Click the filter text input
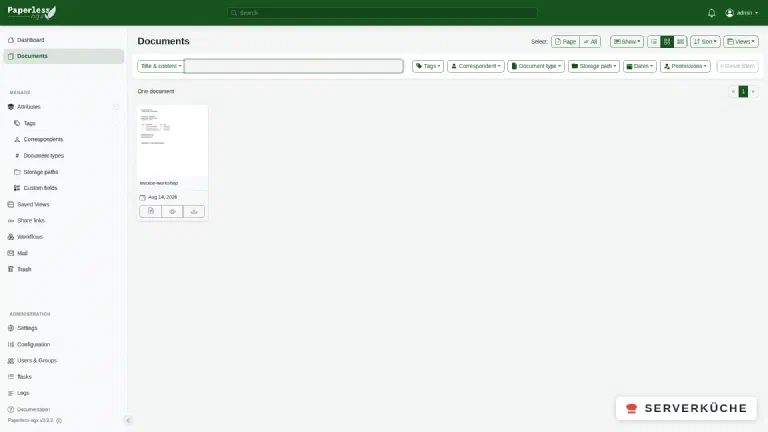Viewport: 768px width, 432px height. 294,66
